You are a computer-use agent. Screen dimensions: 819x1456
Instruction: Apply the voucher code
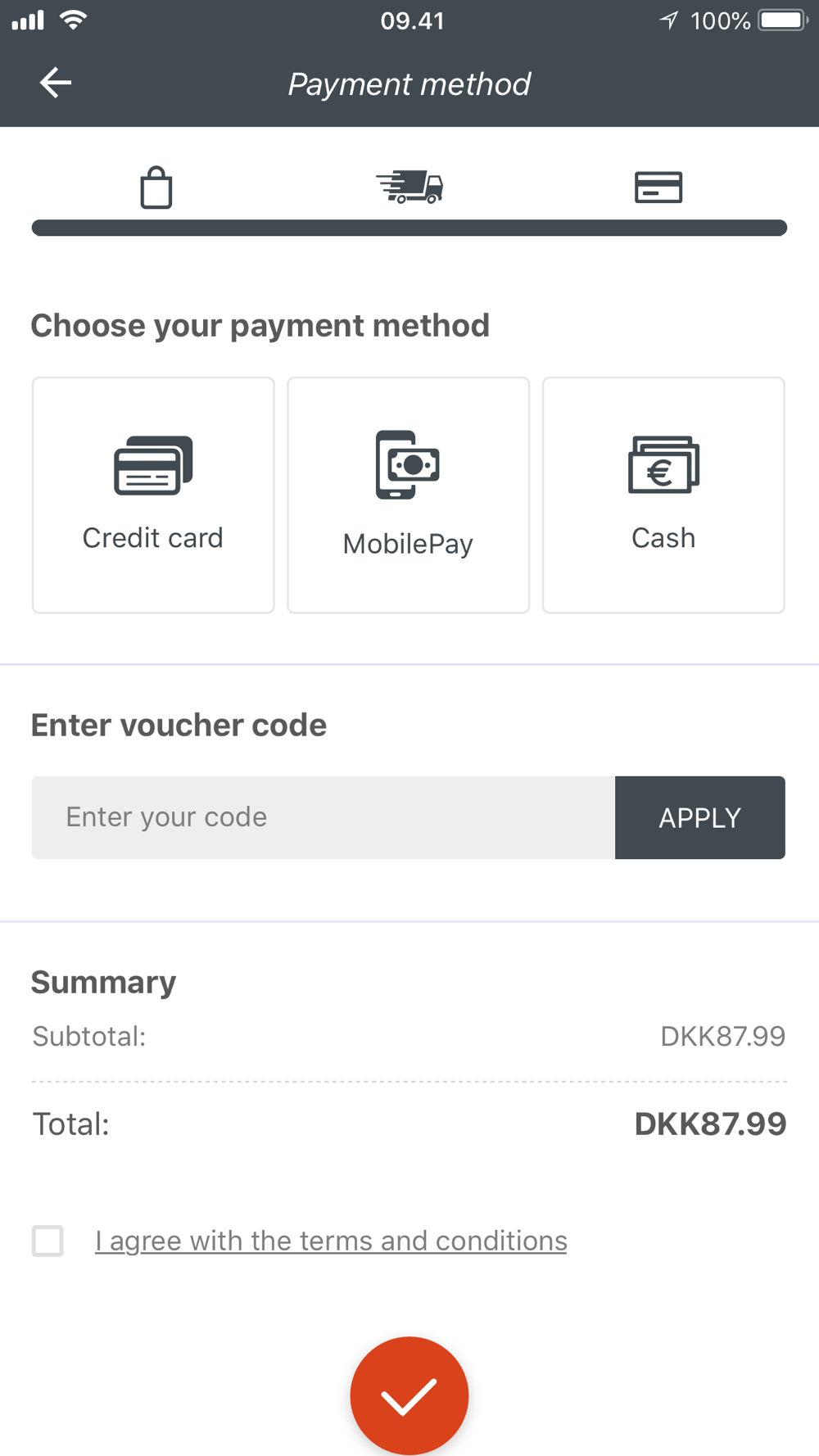tap(700, 817)
